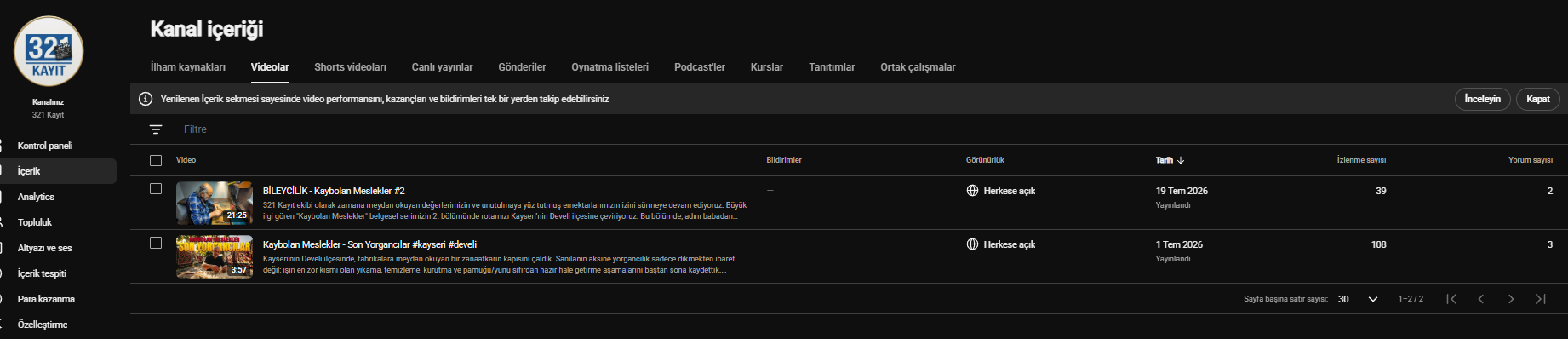Image resolution: width=1568 pixels, height=339 pixels.
Task: Click the BİLEYCİLİK video description text
Action: pos(505,210)
